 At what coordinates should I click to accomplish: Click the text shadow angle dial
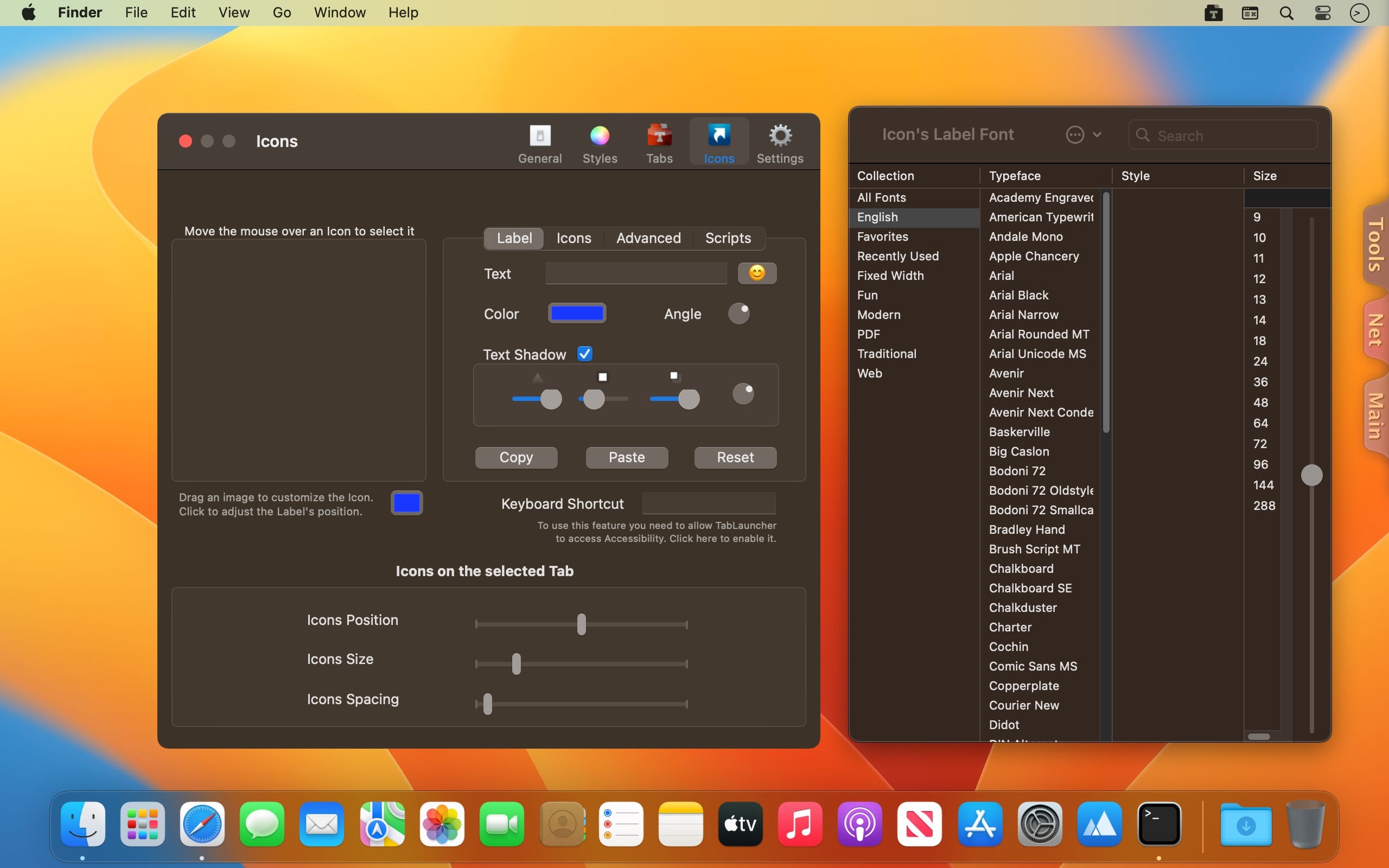[x=743, y=394]
